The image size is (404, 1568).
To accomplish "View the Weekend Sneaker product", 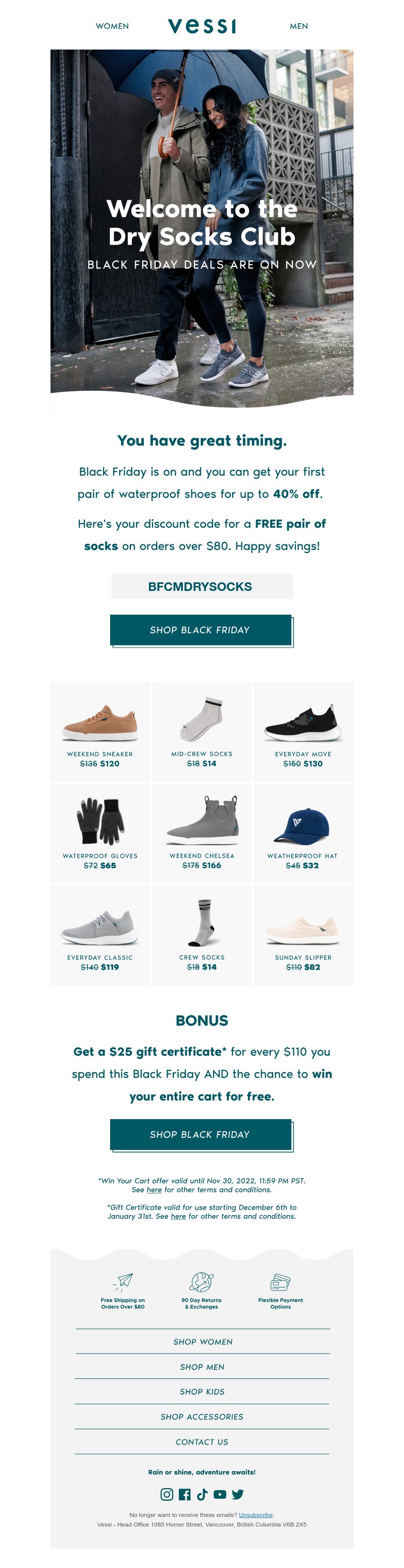I will [x=100, y=731].
